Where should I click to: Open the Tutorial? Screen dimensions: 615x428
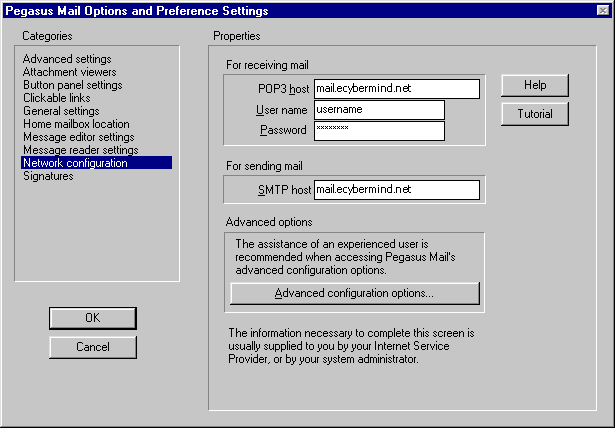point(534,114)
